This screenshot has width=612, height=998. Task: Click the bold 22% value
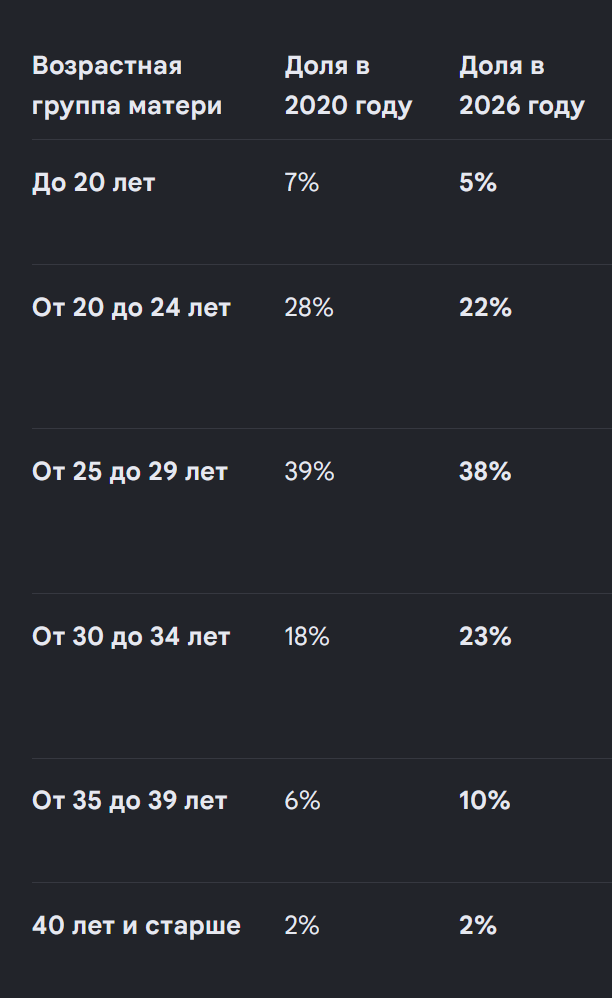[x=485, y=307]
